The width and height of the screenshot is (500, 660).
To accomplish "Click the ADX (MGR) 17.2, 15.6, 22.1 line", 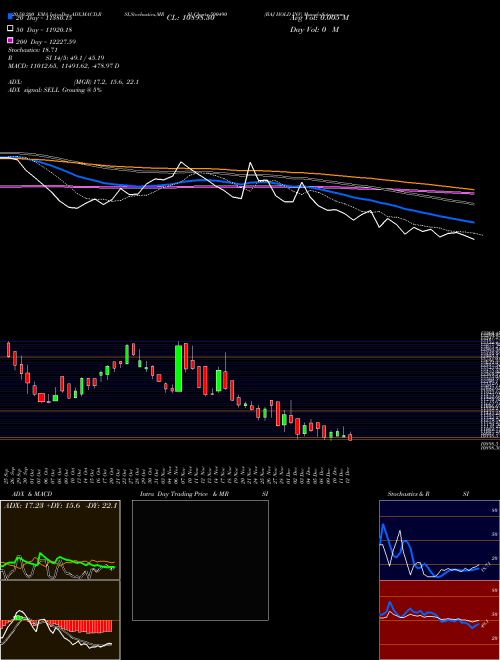I will [x=74, y=82].
